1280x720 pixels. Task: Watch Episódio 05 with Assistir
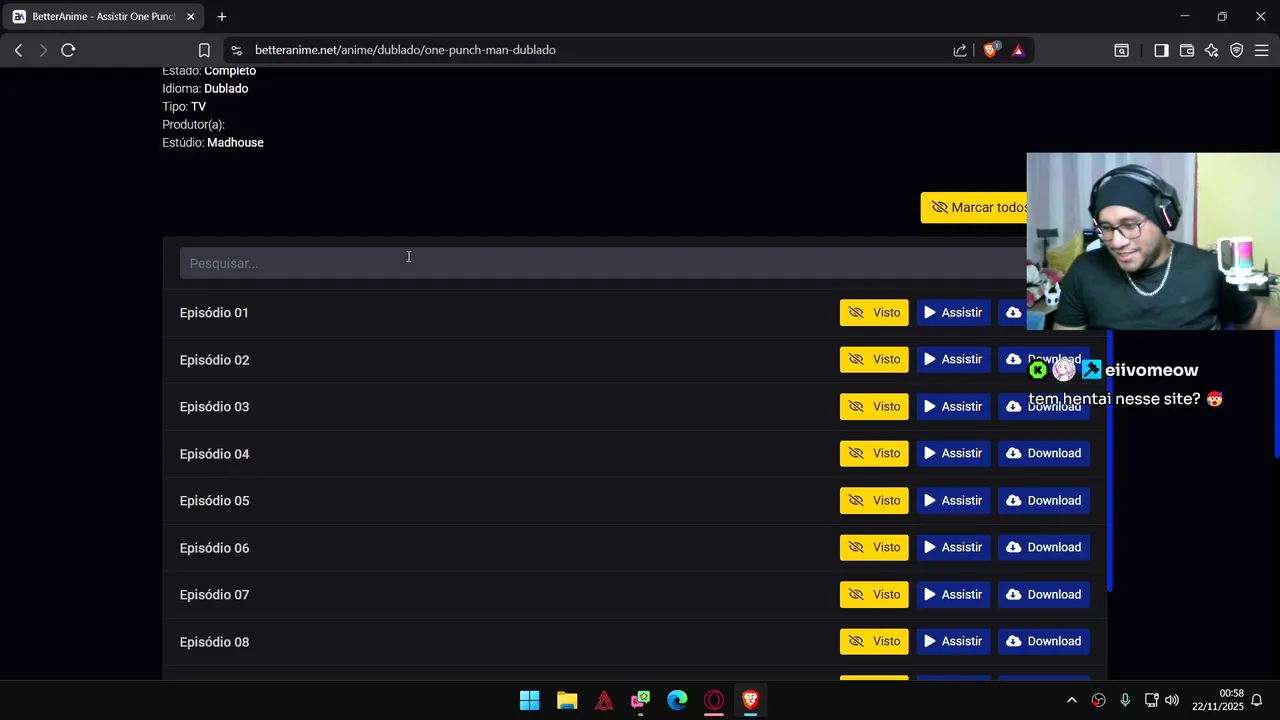tap(953, 501)
